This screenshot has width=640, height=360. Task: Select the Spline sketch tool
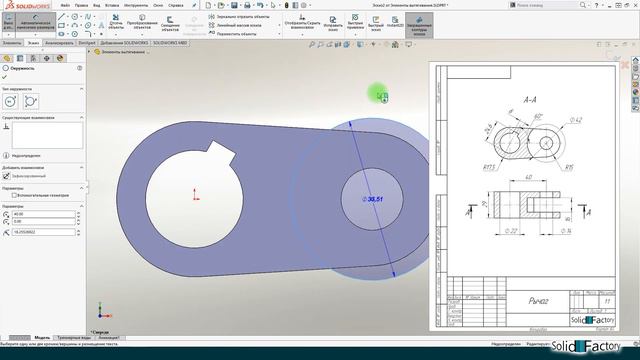click(x=88, y=17)
